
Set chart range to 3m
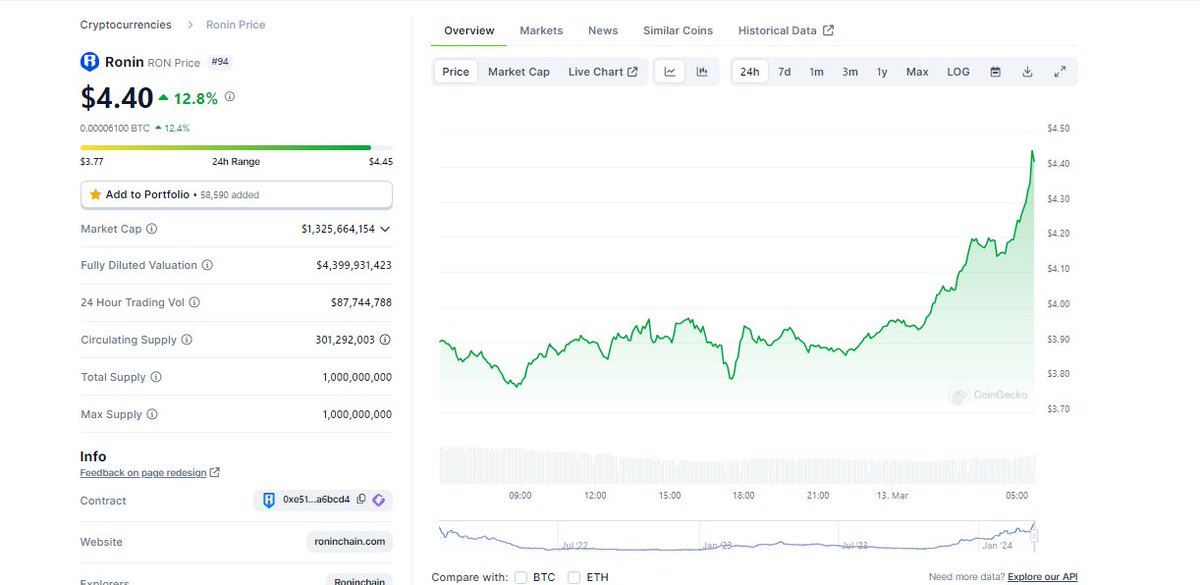click(x=850, y=72)
